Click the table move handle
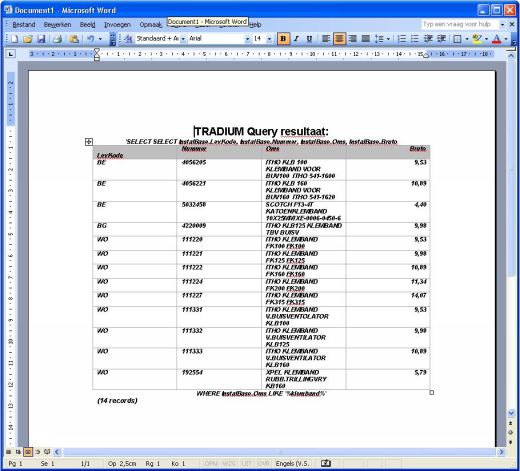The width and height of the screenshot is (520, 471). pyautogui.click(x=89, y=142)
